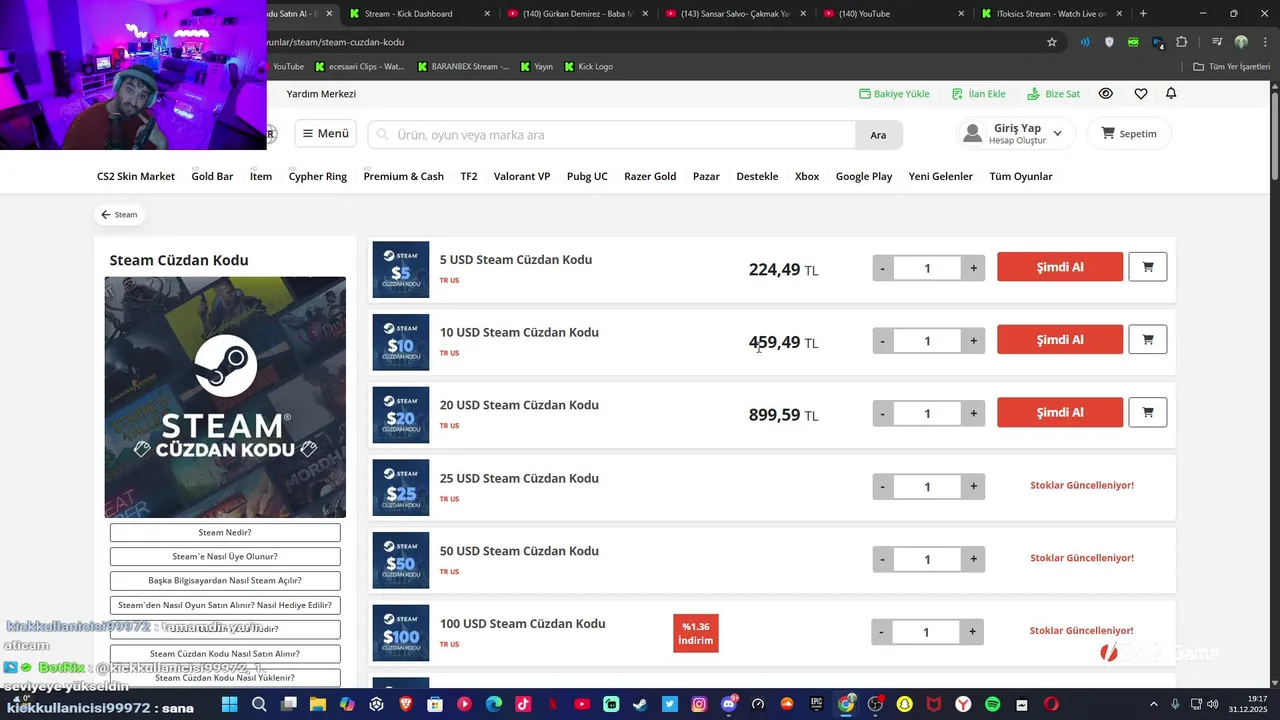Image resolution: width=1280 pixels, height=720 pixels.
Task: Increase quantity for 5 USD Steam code
Action: coord(973,268)
